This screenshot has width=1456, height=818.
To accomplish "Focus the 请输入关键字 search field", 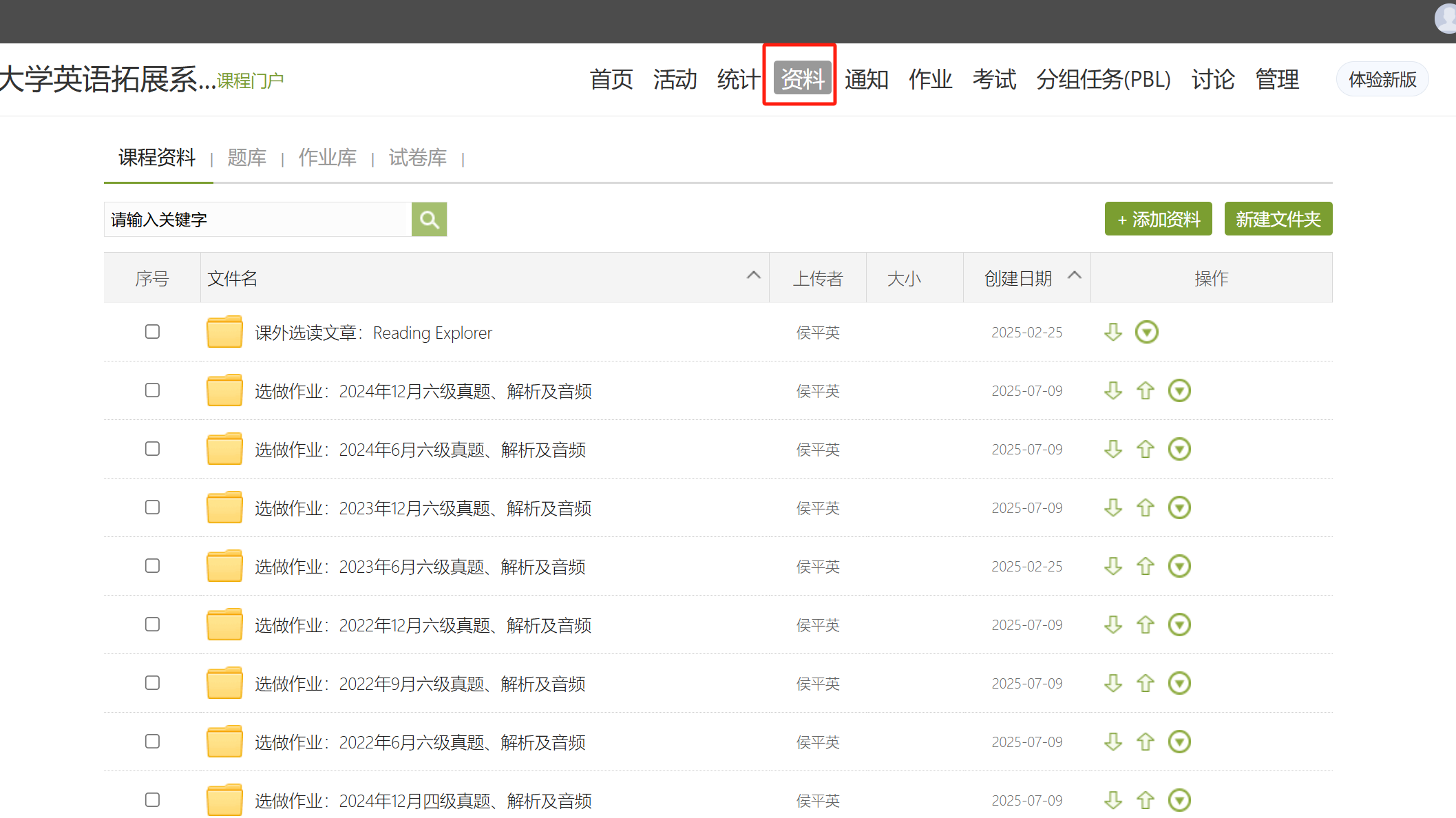I will 258,220.
